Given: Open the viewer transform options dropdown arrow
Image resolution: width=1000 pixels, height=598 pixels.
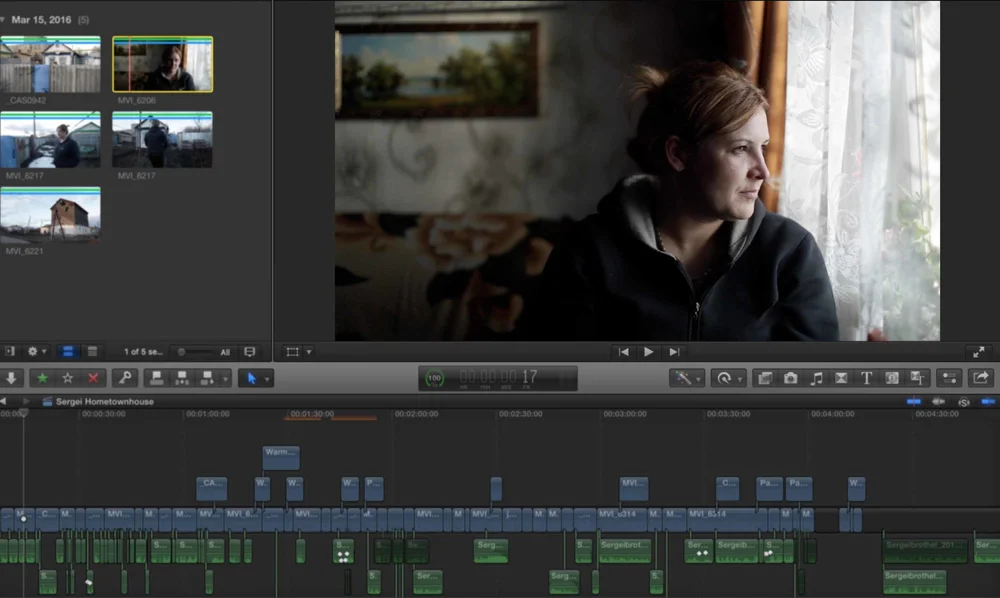Looking at the screenshot, I should (309, 352).
